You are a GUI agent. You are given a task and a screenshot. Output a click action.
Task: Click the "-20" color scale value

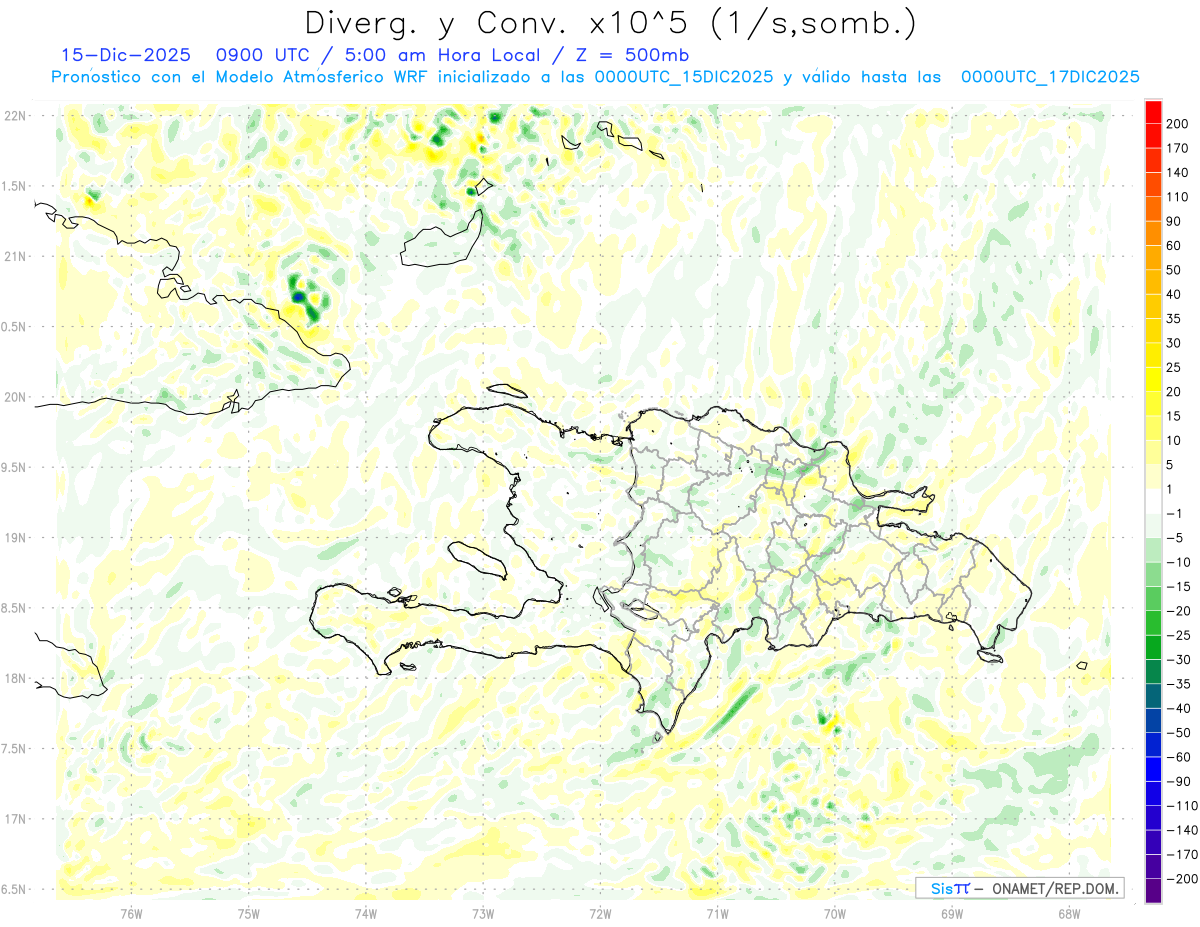pos(1181,611)
